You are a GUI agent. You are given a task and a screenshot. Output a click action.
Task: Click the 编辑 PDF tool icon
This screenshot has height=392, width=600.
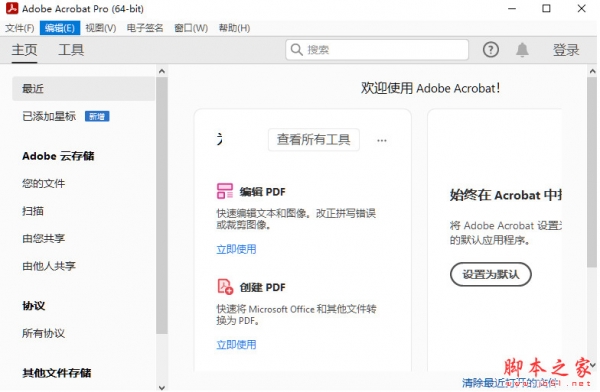pos(225,191)
